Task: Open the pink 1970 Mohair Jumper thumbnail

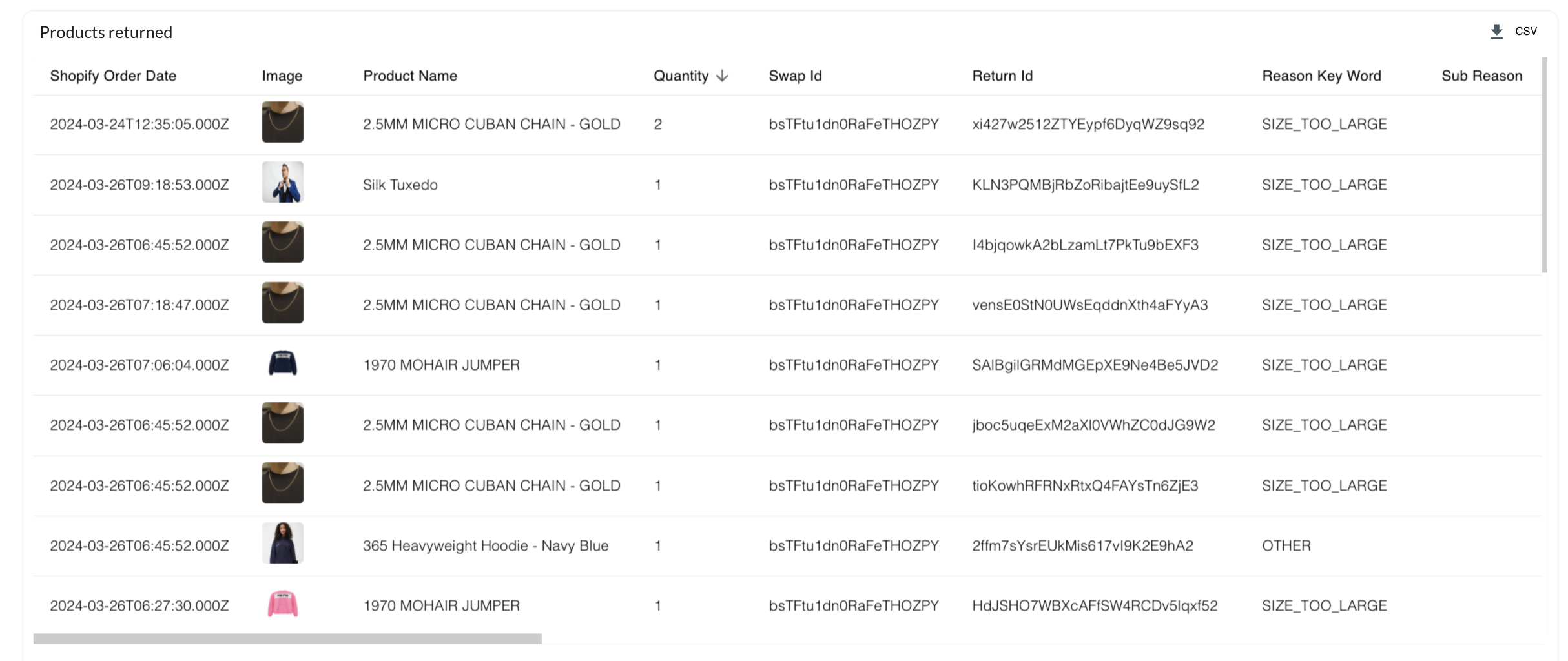Action: pyautogui.click(x=282, y=604)
